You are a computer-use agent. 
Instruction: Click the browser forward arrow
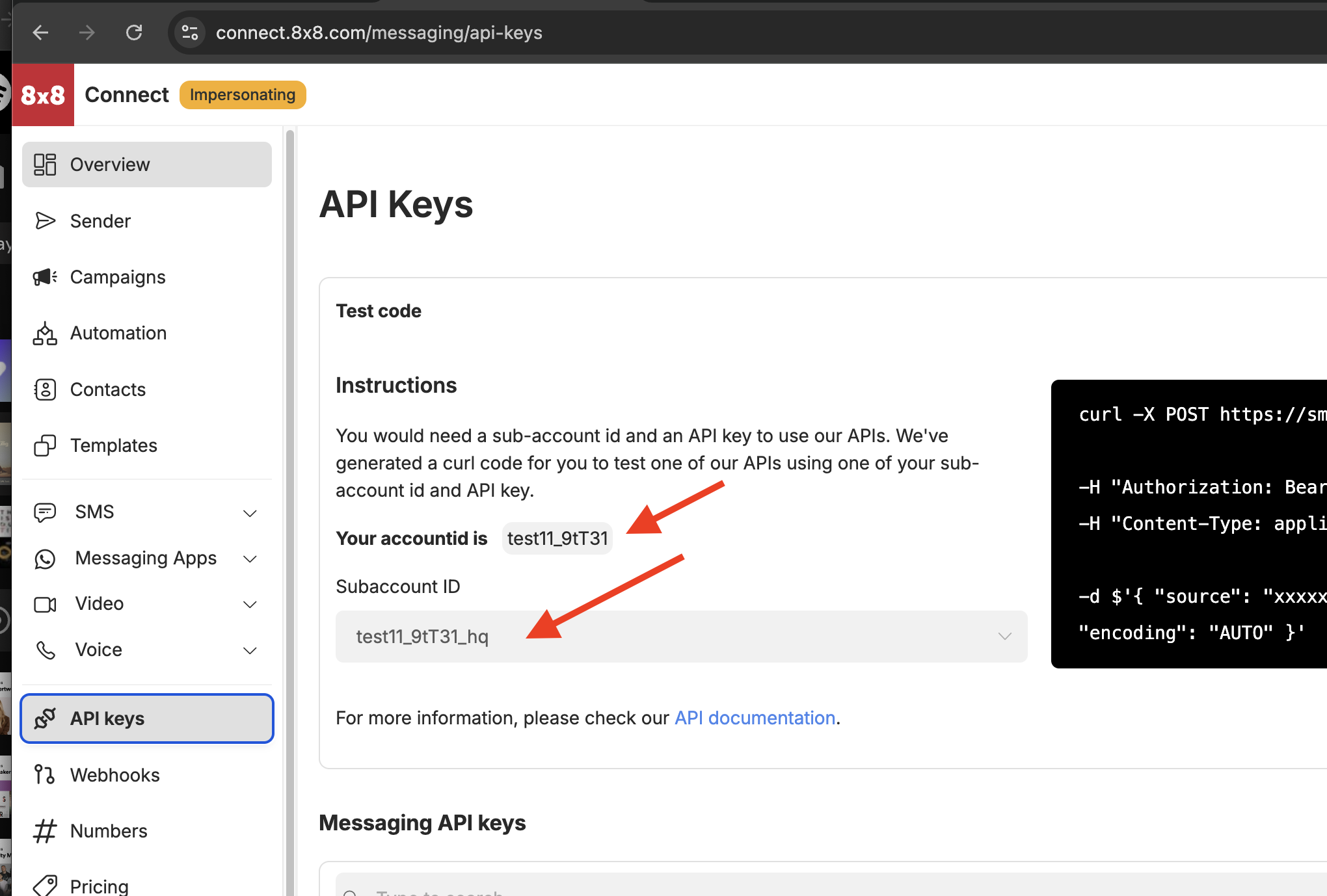pos(87,33)
